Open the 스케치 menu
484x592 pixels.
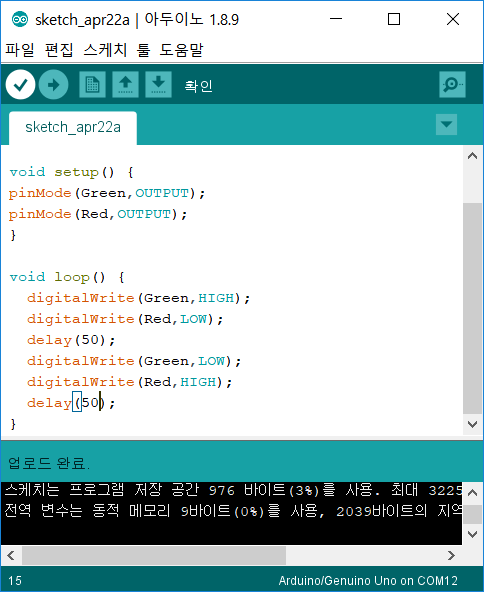(105, 50)
